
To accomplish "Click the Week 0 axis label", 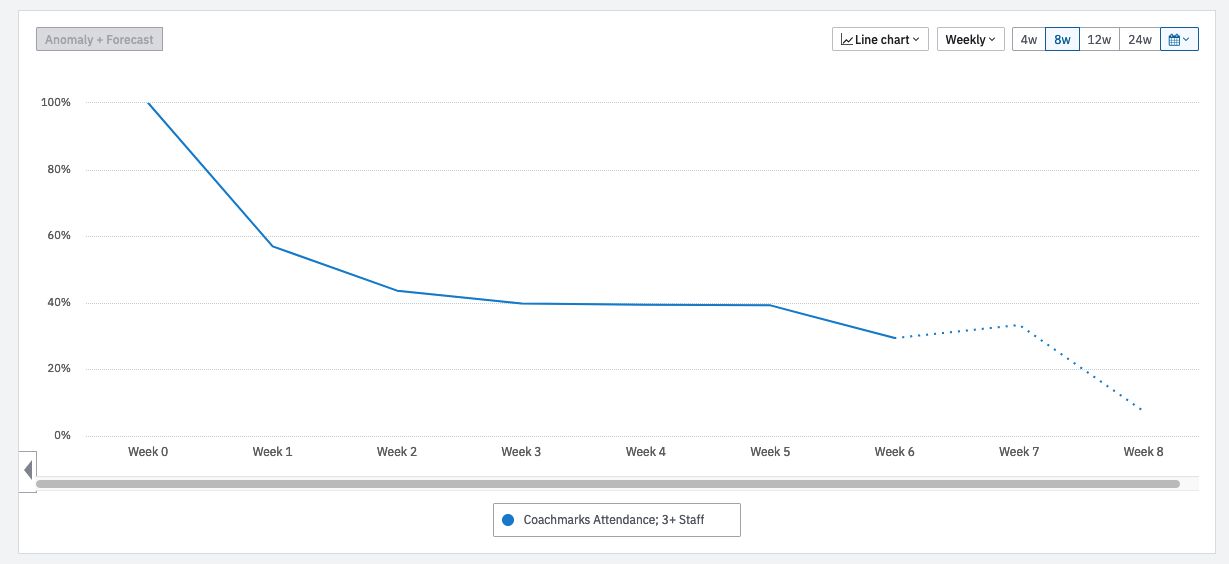I will point(148,452).
